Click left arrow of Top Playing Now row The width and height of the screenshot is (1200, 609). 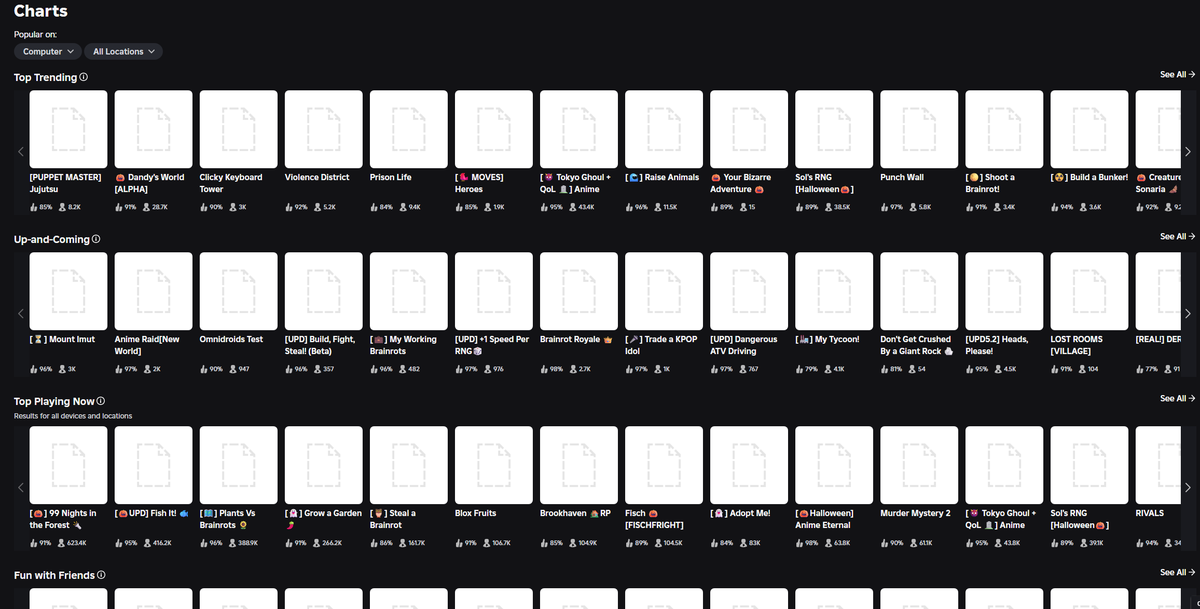tap(20, 488)
